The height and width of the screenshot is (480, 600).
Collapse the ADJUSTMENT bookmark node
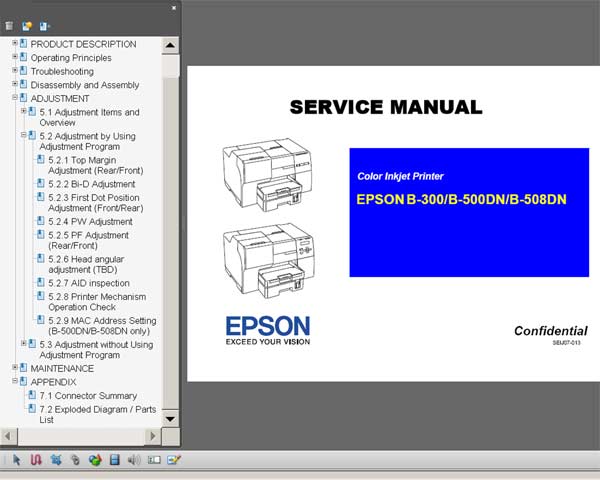click(15, 97)
